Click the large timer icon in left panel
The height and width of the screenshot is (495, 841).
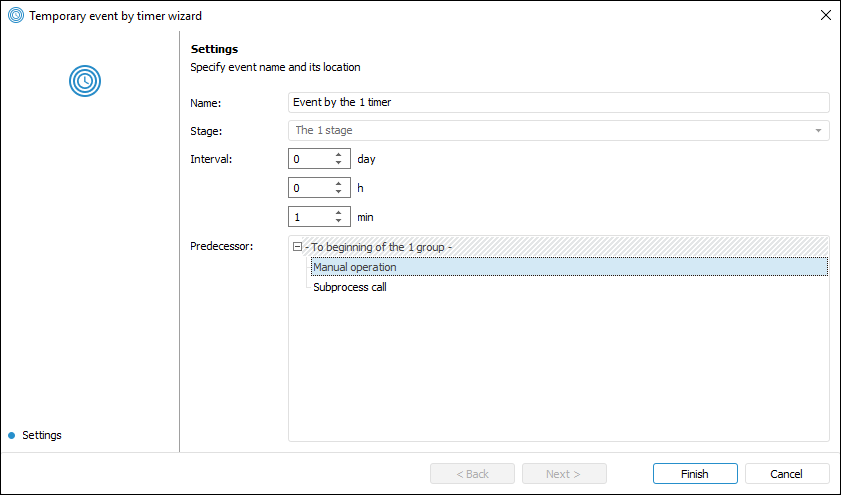point(85,80)
